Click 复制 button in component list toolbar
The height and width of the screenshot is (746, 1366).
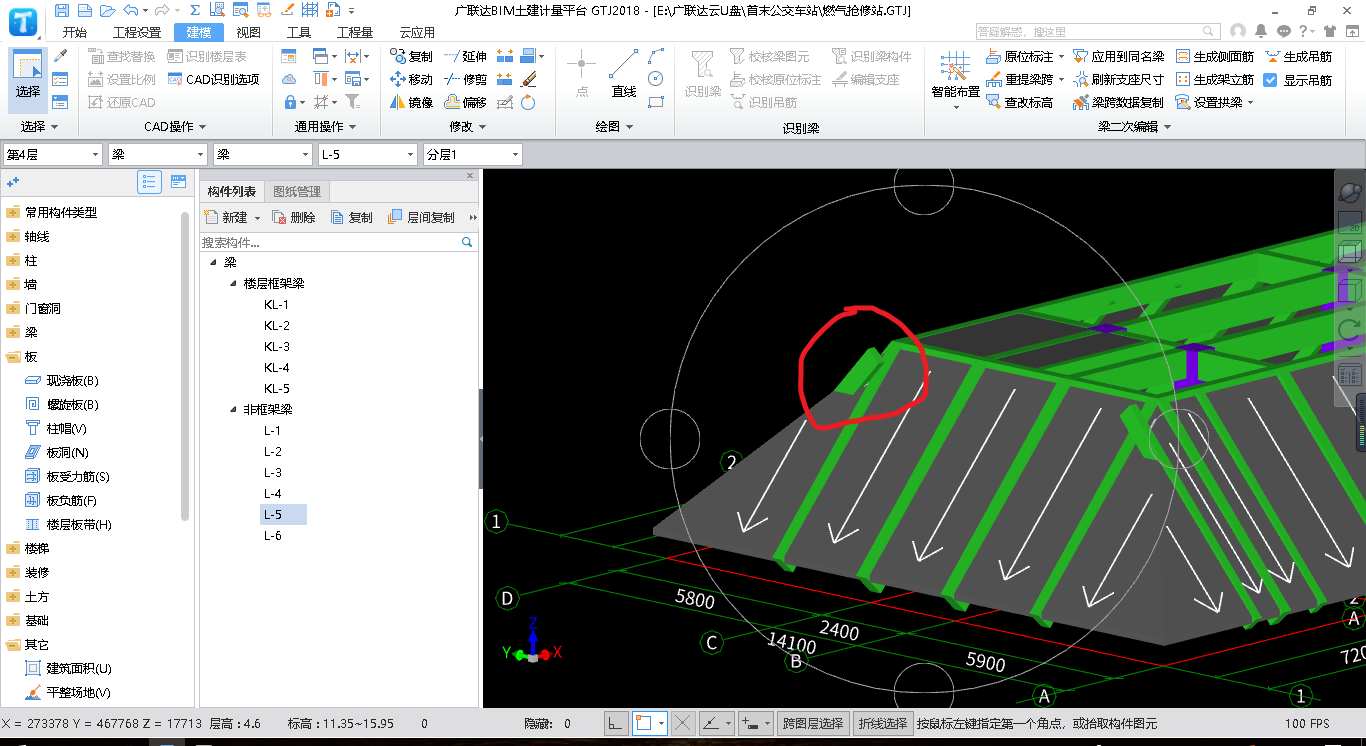[352, 217]
